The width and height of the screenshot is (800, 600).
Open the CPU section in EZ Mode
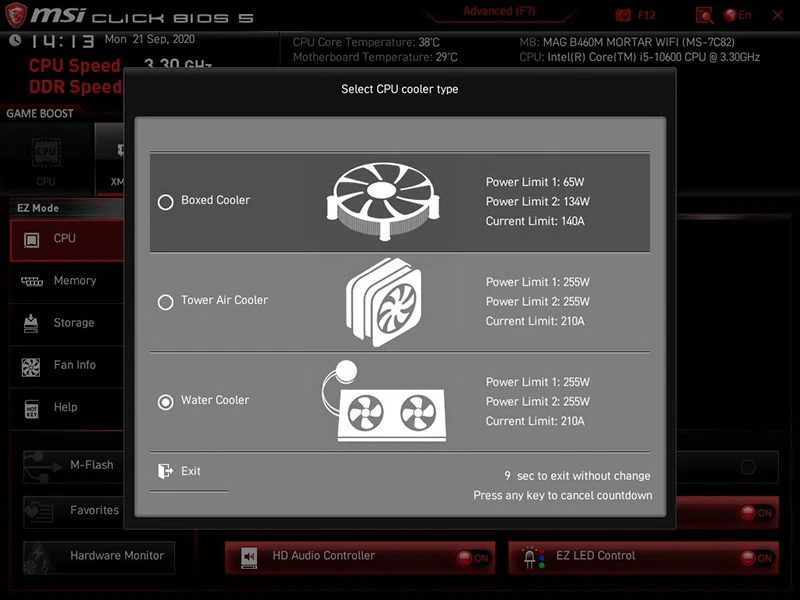67,240
